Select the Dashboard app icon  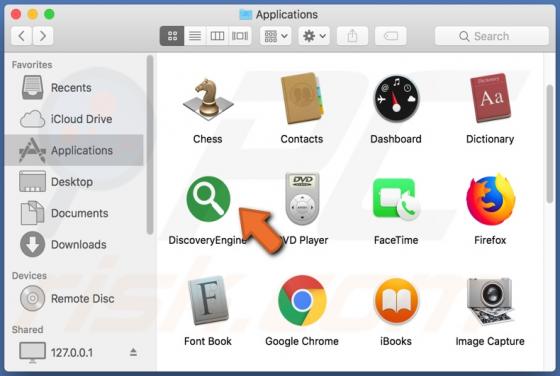(x=396, y=99)
